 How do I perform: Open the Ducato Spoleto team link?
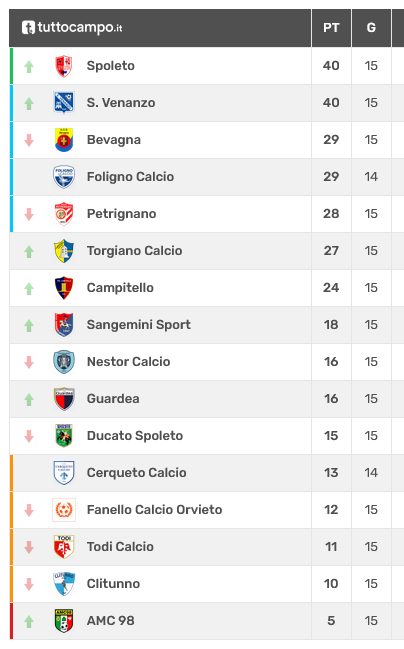tap(135, 436)
